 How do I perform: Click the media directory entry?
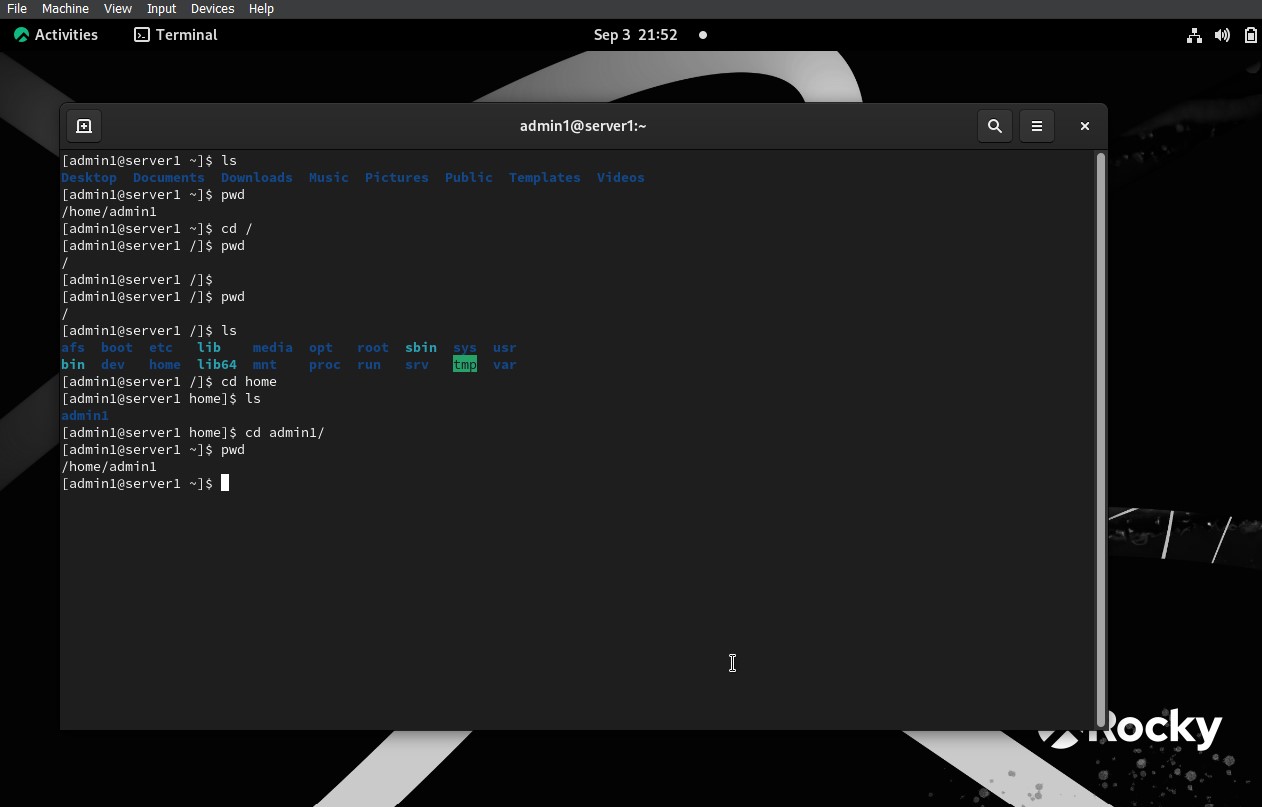click(273, 348)
